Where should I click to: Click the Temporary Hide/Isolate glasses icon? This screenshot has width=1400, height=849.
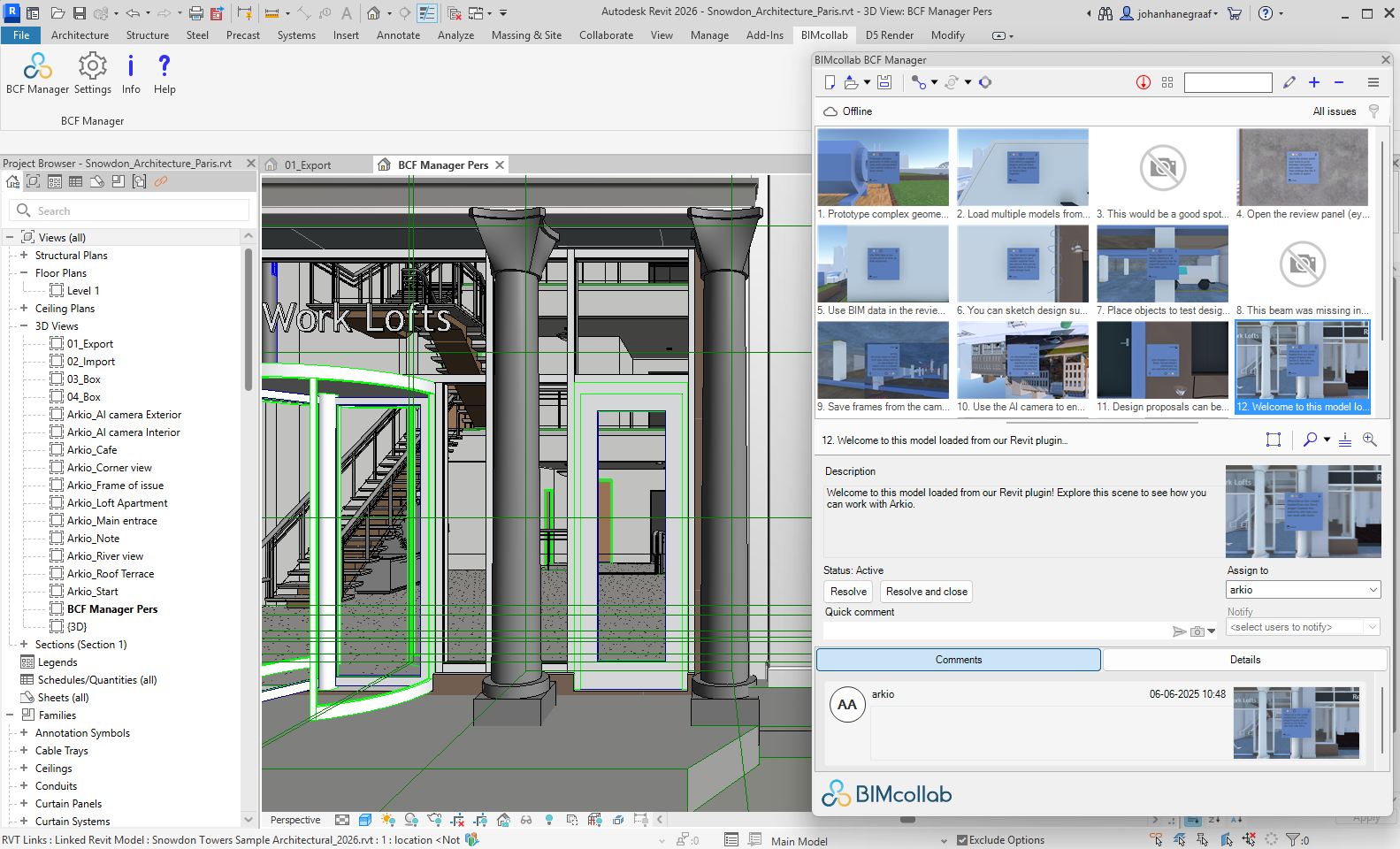click(x=526, y=820)
